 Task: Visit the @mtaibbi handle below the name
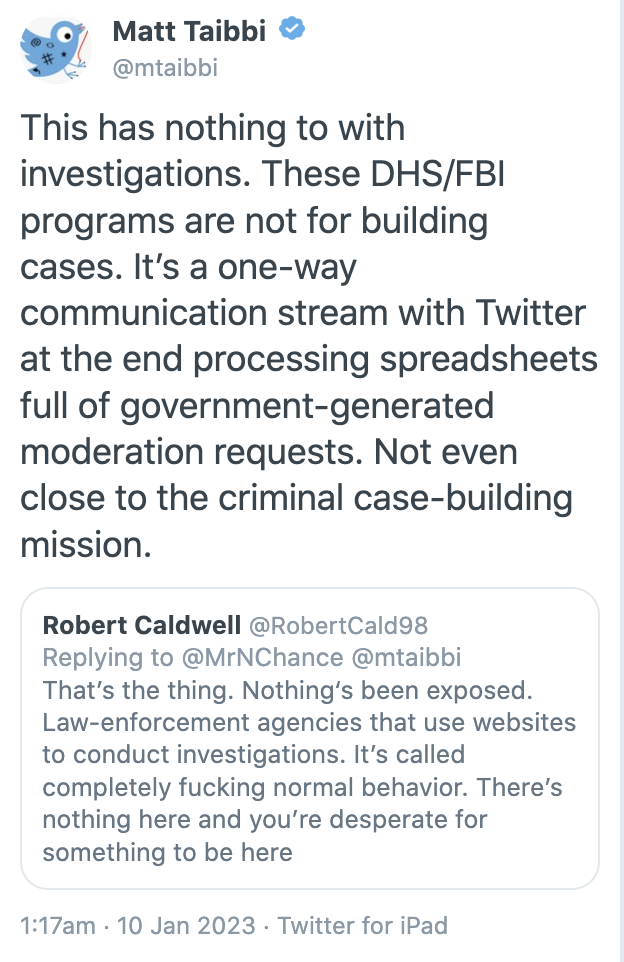tap(165, 68)
